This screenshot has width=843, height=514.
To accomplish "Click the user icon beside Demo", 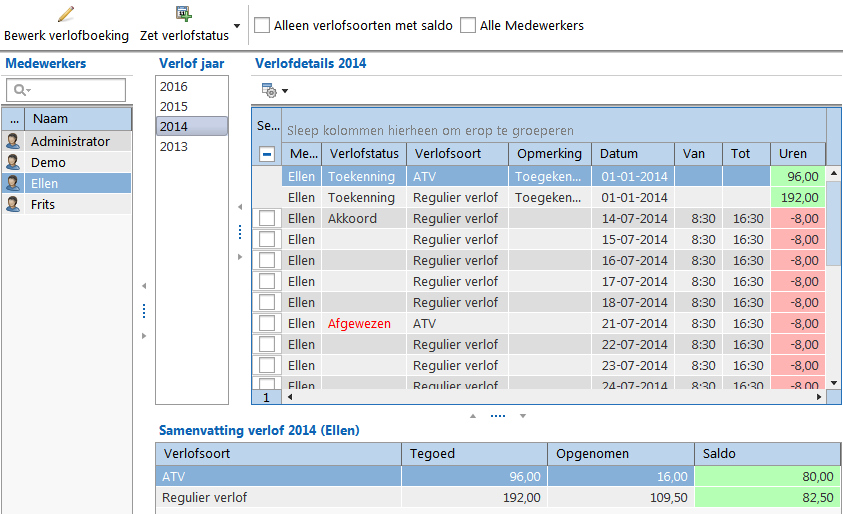I will coord(13,163).
